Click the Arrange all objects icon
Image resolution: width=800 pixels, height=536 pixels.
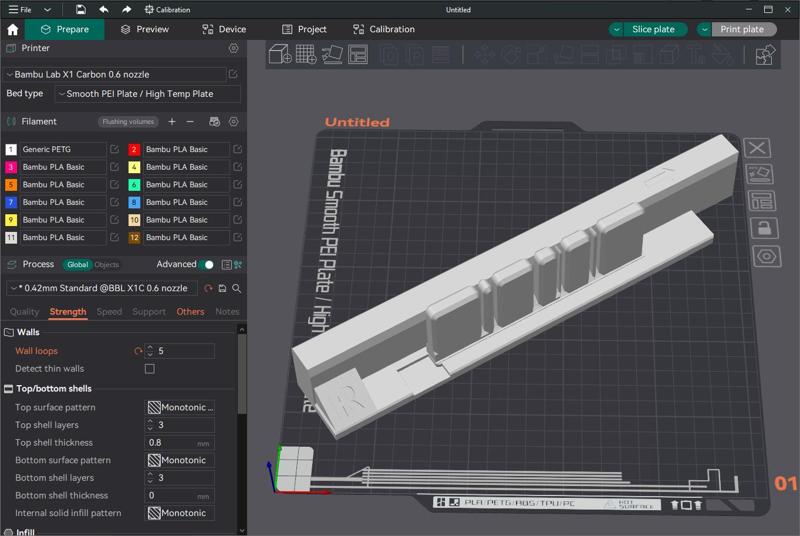pyautogui.click(x=357, y=54)
